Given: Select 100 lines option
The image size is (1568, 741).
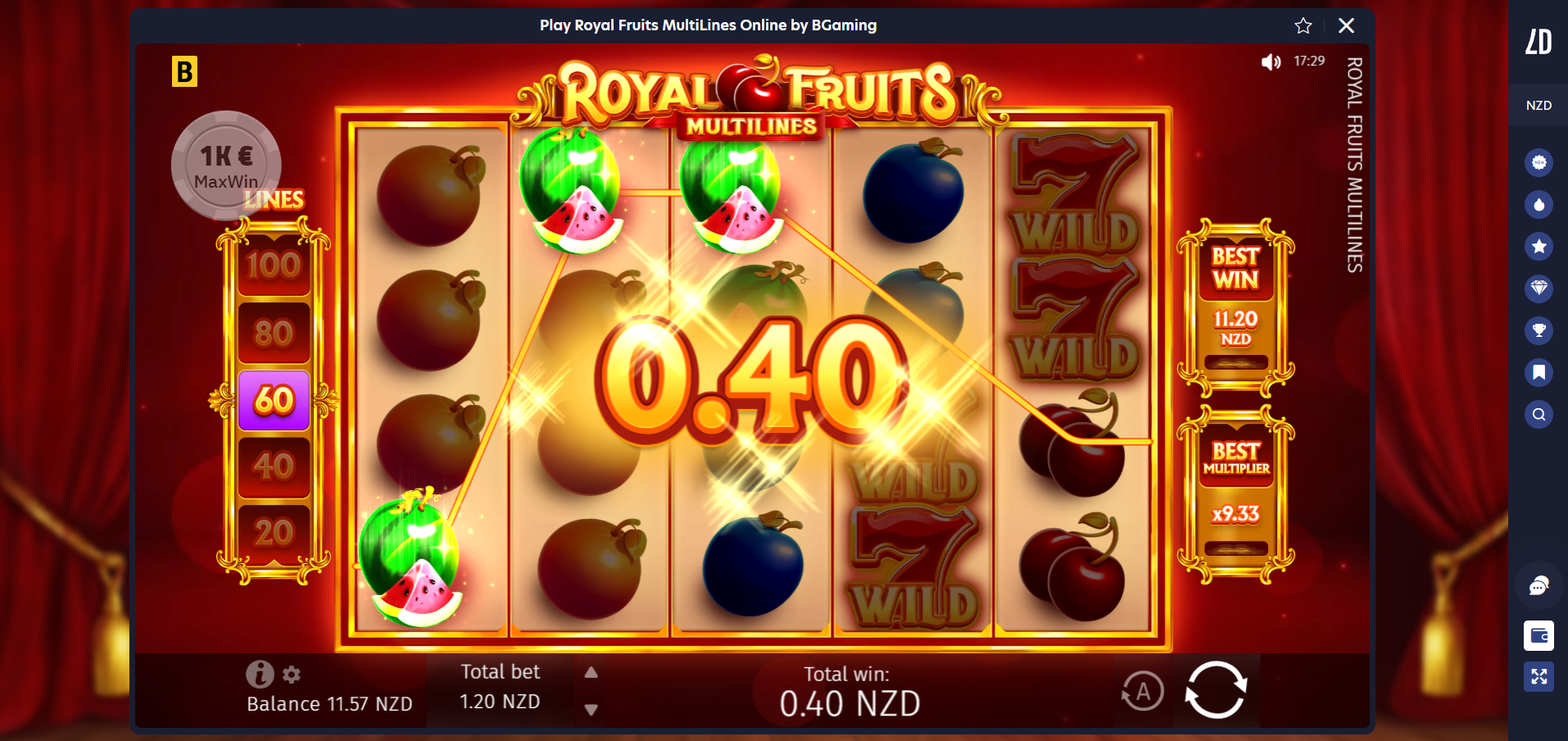Looking at the screenshot, I should coord(274,266).
